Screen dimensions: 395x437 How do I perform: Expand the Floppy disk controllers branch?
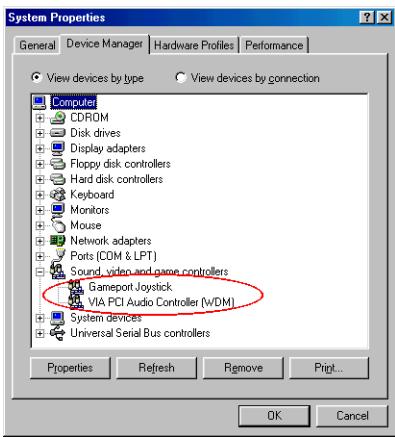(x=40, y=164)
